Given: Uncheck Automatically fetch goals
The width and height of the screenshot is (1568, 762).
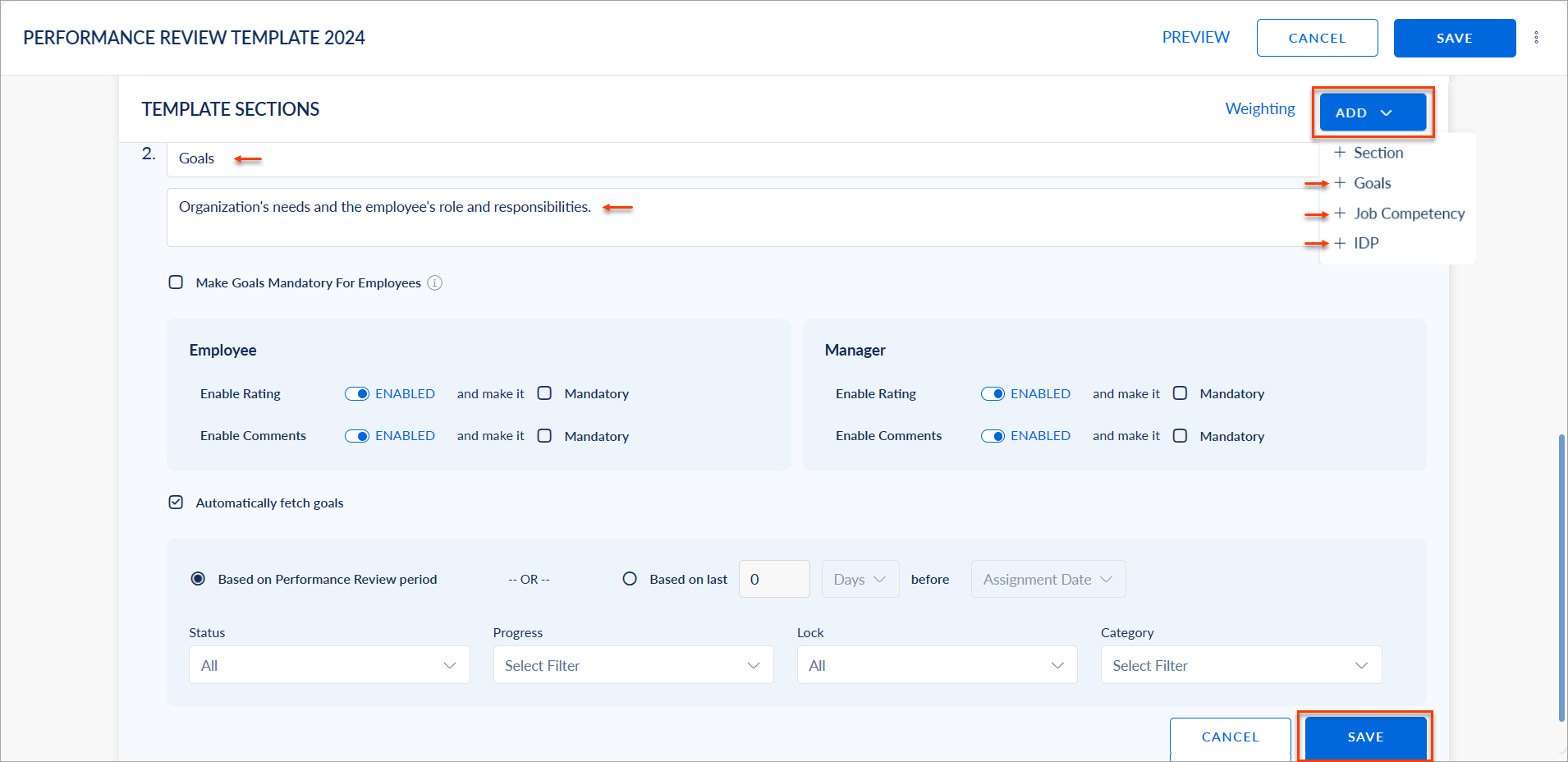Looking at the screenshot, I should coord(176,502).
